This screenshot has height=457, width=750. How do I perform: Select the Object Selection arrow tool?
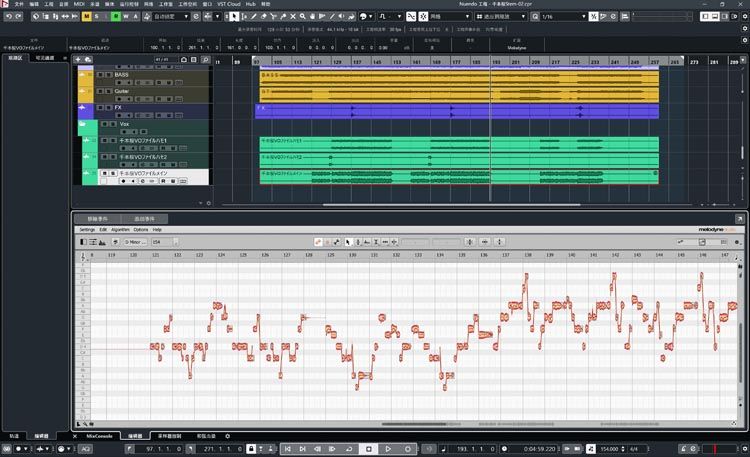tap(234, 16)
